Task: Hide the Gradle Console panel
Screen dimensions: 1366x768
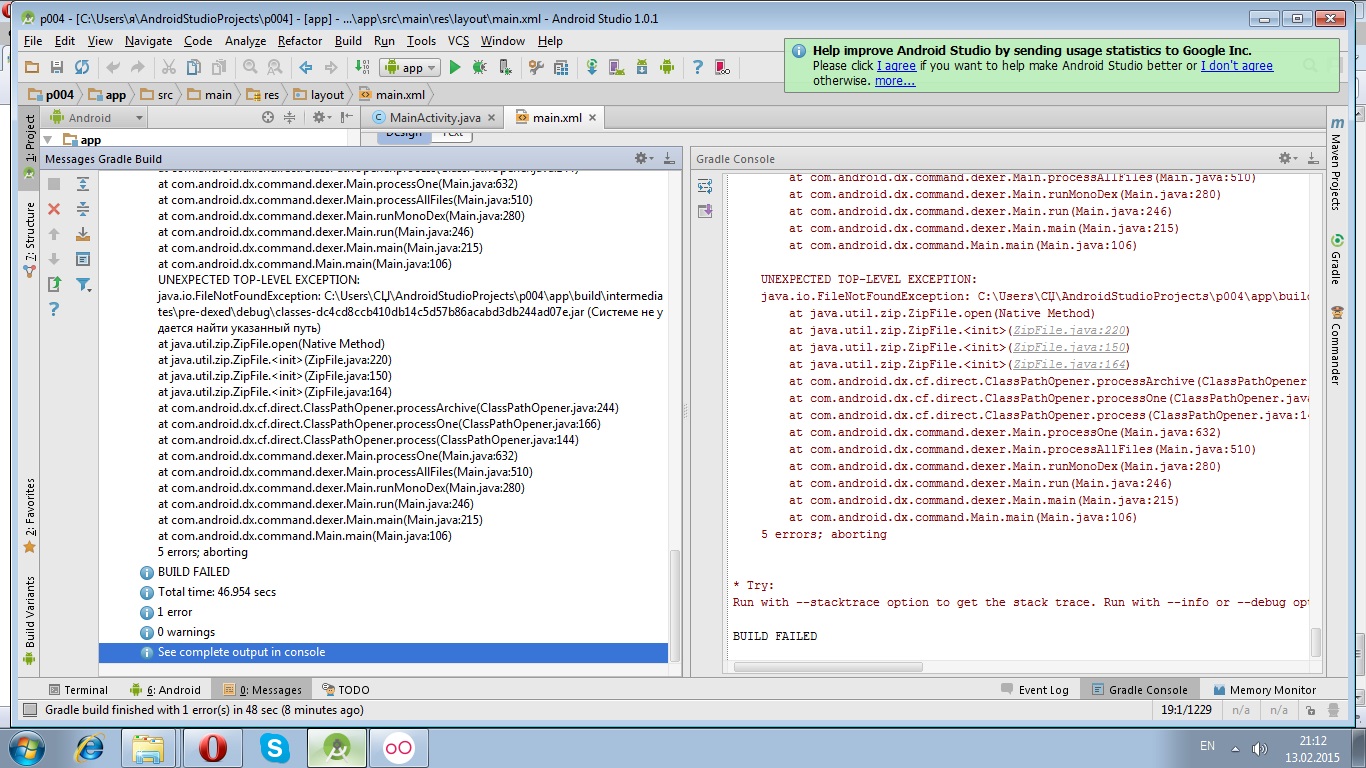Action: point(1313,158)
